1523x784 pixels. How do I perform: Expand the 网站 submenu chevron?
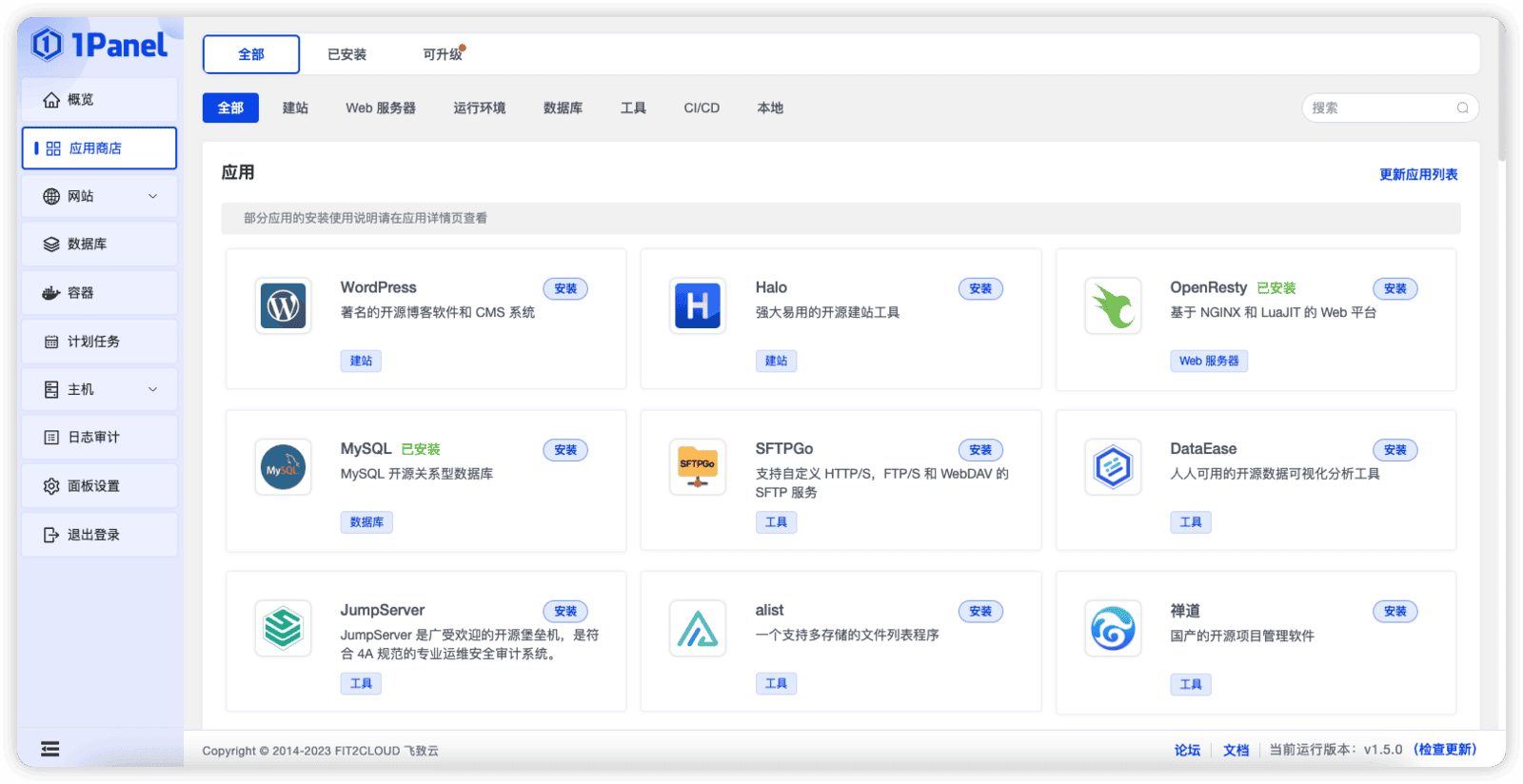click(x=152, y=196)
